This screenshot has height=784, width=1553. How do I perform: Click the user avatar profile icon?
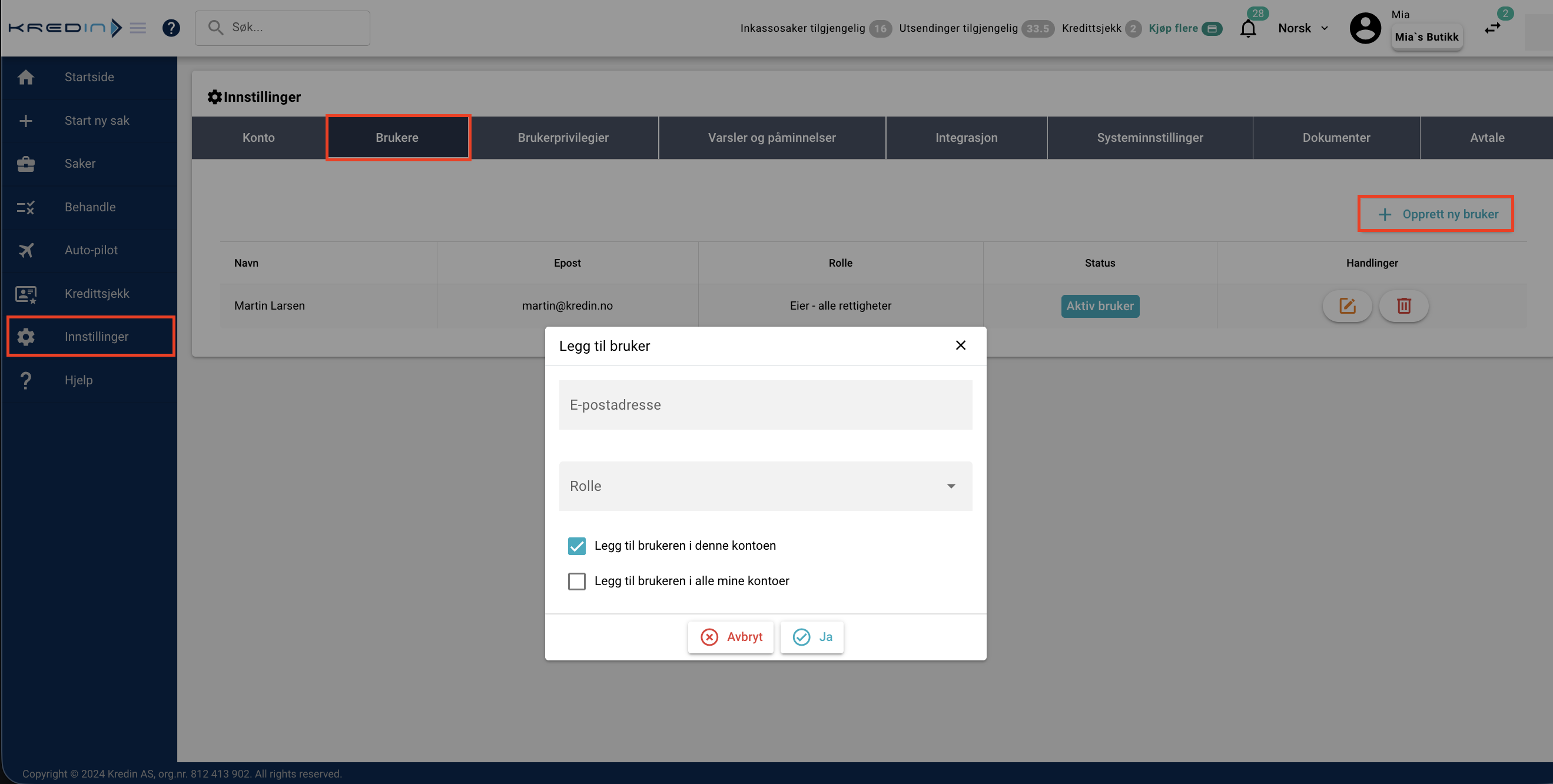click(x=1365, y=28)
